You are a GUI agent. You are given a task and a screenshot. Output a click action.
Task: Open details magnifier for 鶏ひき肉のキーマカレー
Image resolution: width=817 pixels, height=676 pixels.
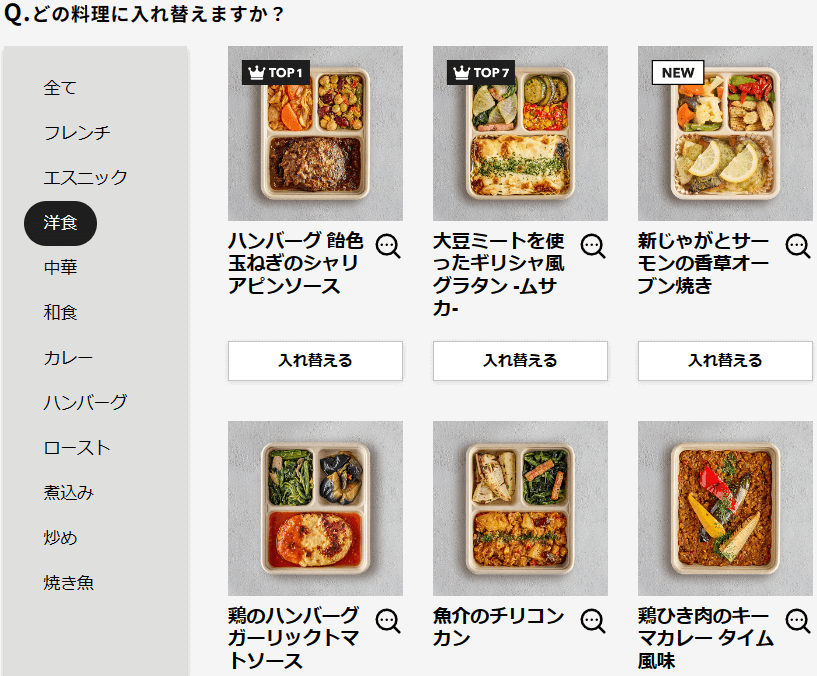[x=798, y=621]
